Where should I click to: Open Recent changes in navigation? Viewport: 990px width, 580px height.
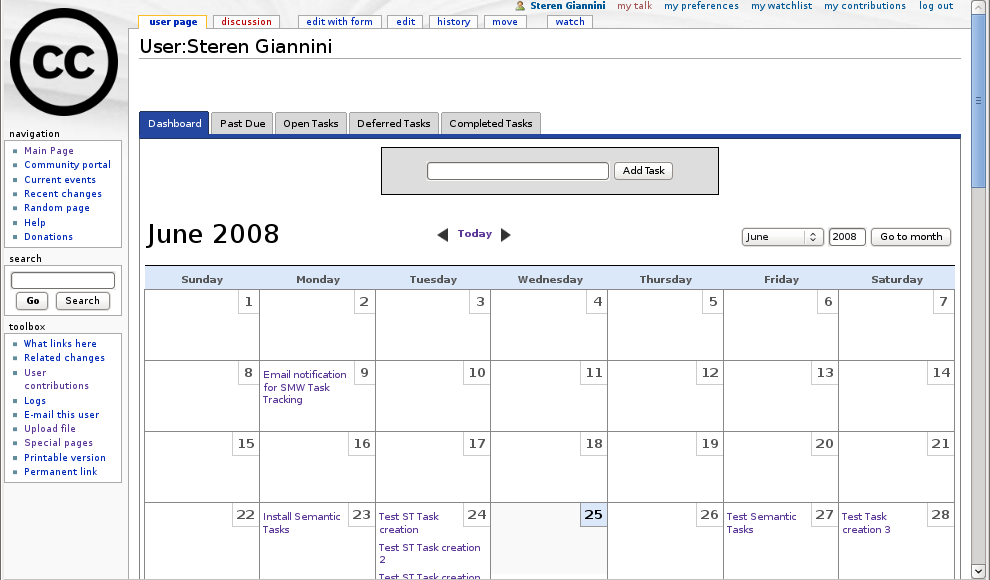[63, 194]
